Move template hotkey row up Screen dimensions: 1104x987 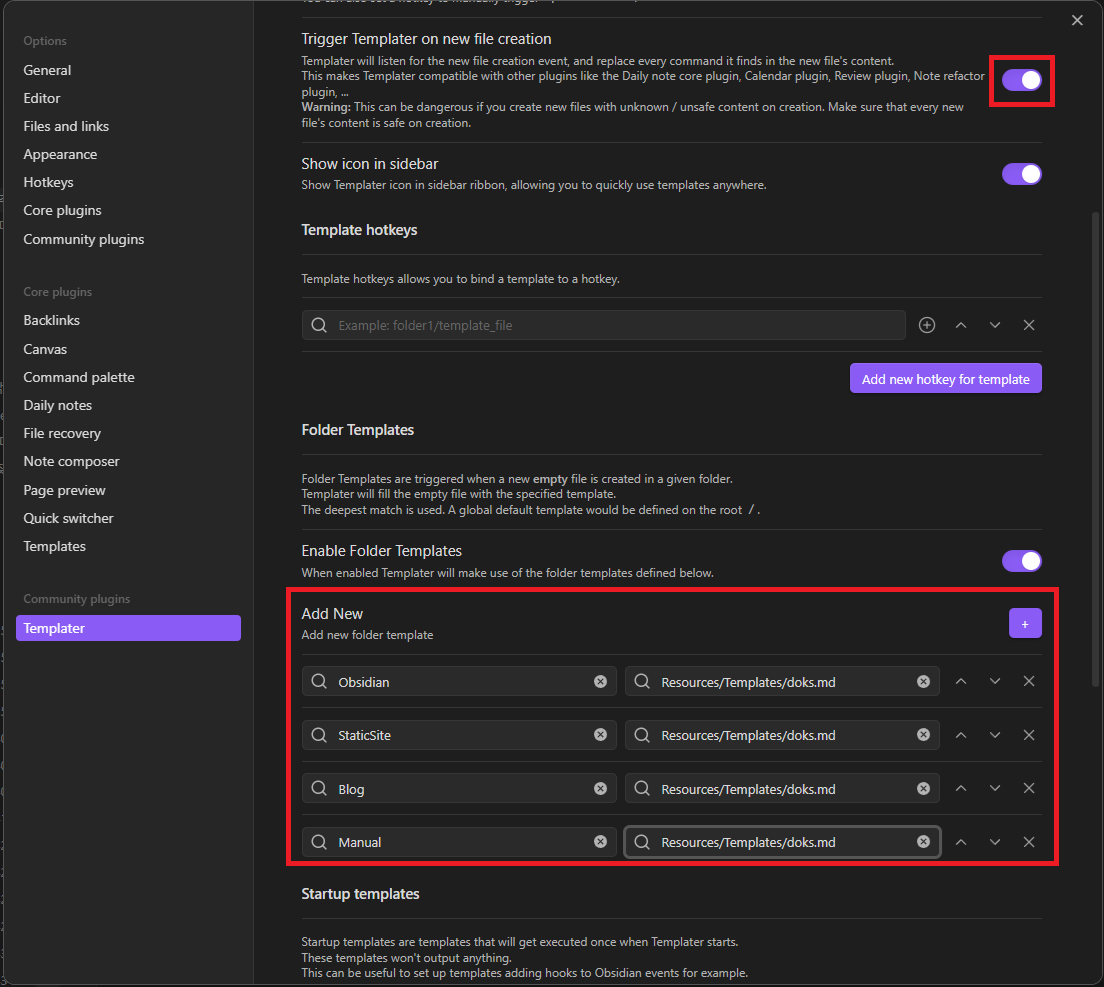click(960, 325)
